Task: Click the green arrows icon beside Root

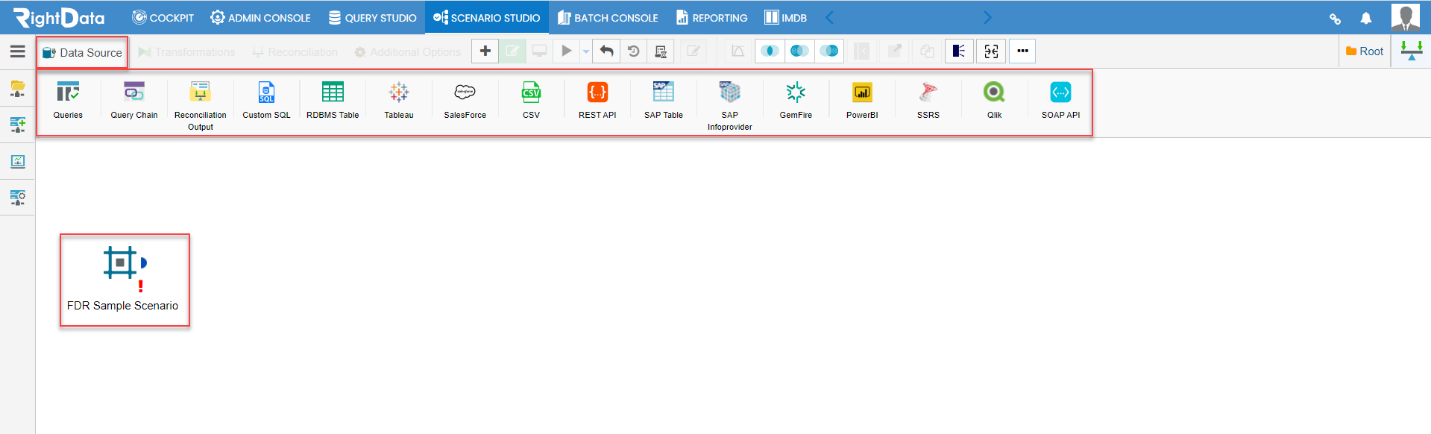Action: [x=1411, y=51]
